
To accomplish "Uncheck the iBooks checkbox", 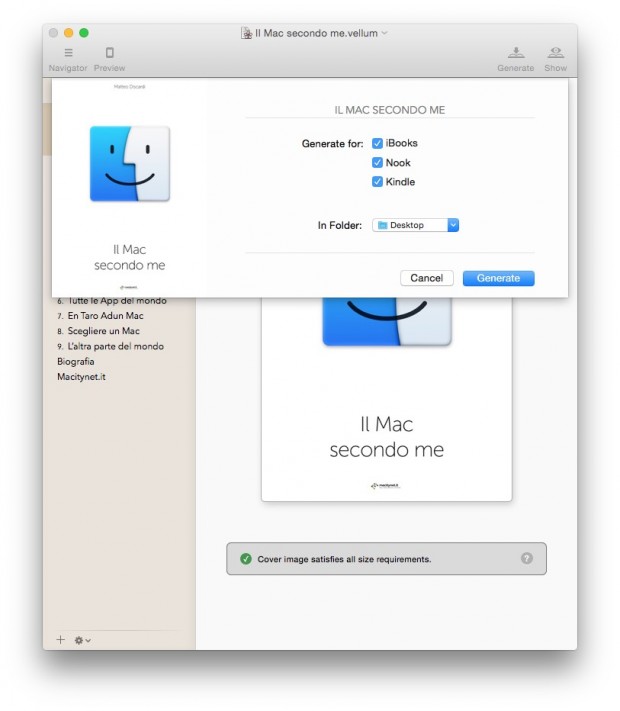I will point(377,143).
